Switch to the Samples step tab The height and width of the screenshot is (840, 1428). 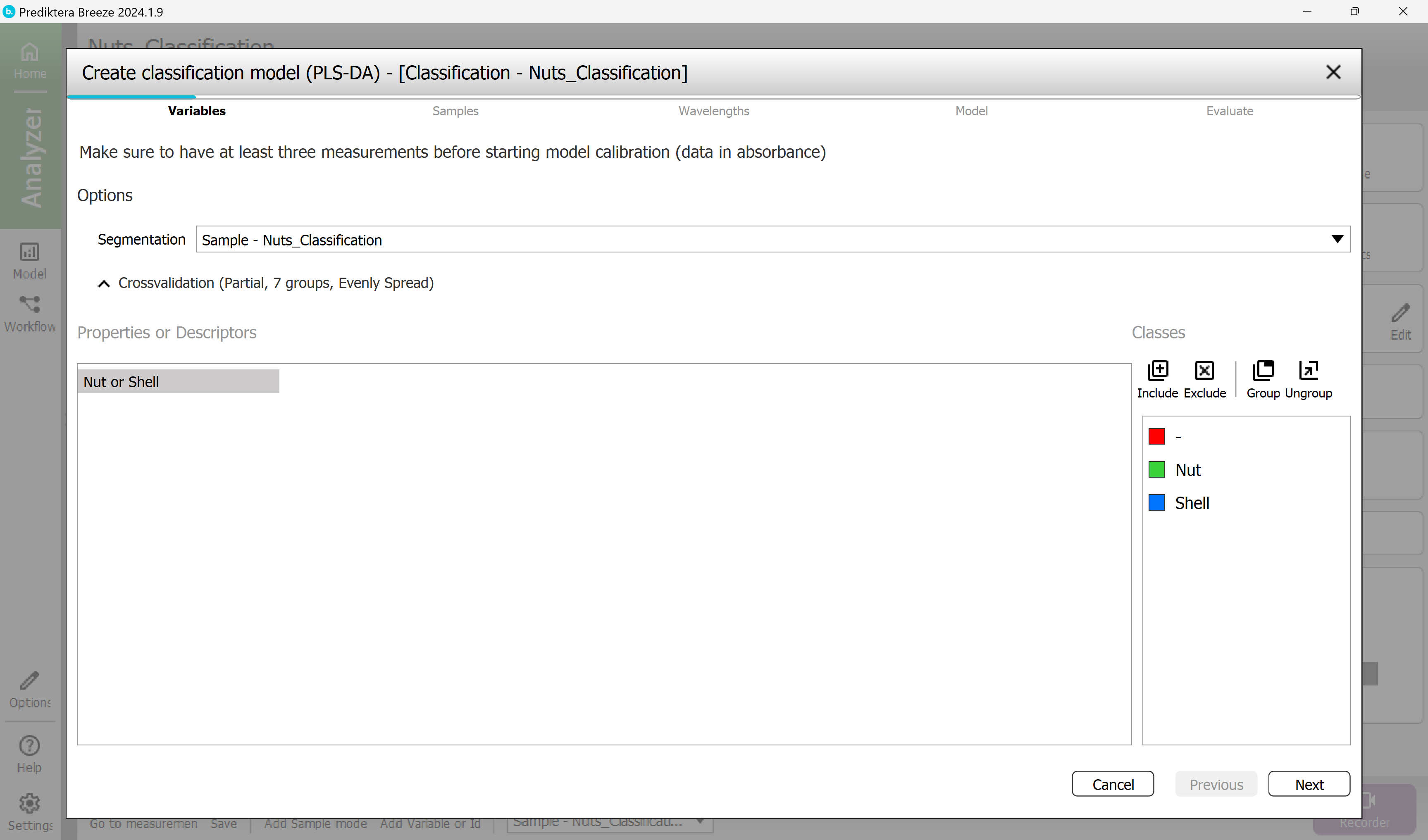455,111
